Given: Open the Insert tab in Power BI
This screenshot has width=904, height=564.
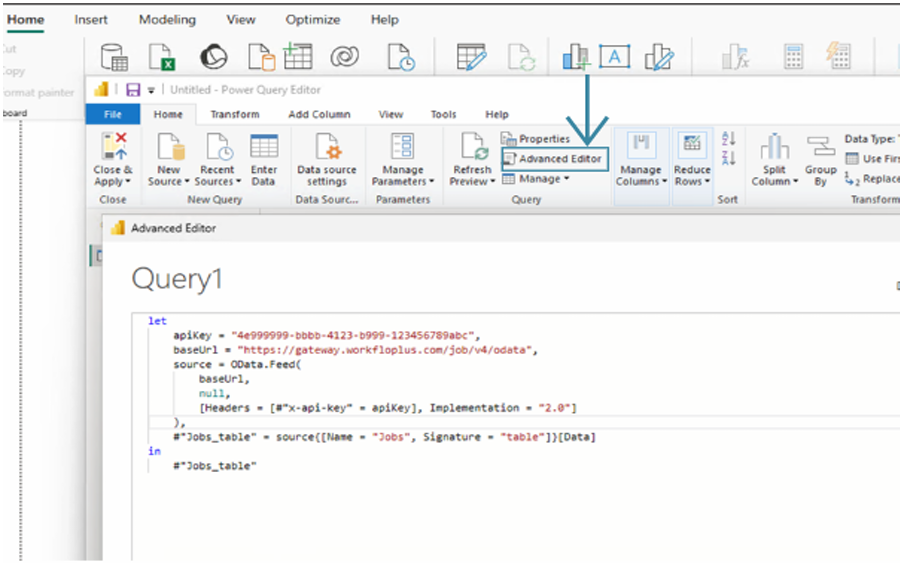Looking at the screenshot, I should (91, 20).
